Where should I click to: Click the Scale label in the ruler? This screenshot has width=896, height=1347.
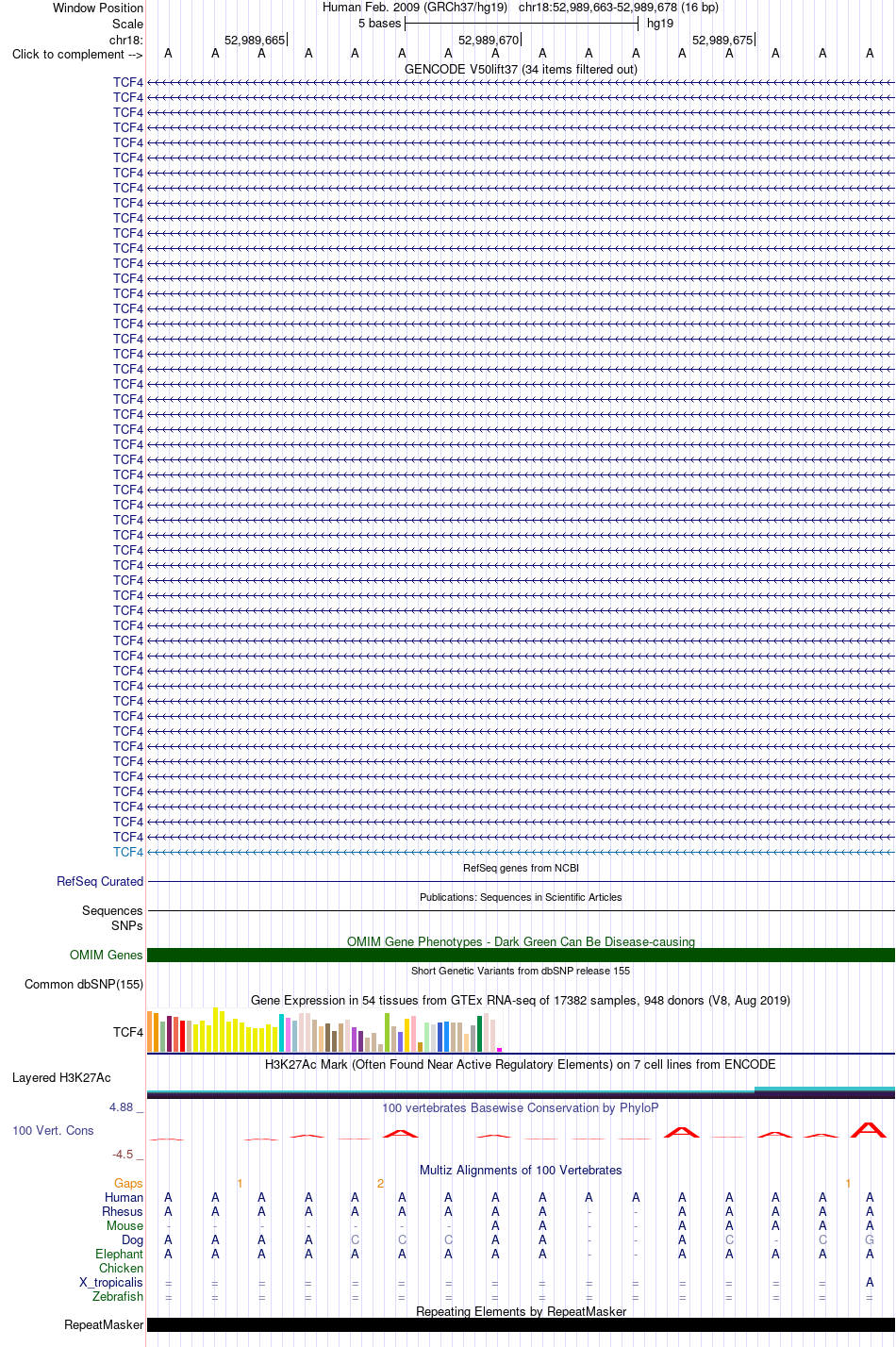(127, 24)
